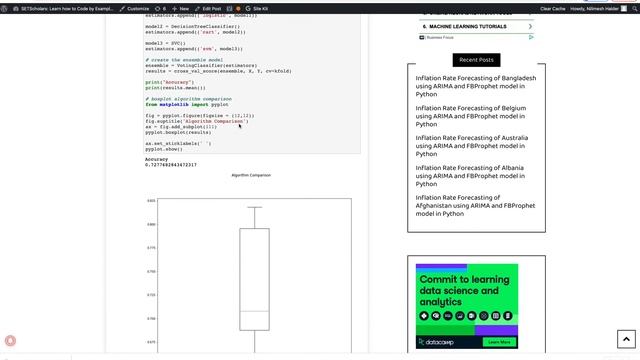Click Clear Cache in admin bar

pyautogui.click(x=553, y=9)
